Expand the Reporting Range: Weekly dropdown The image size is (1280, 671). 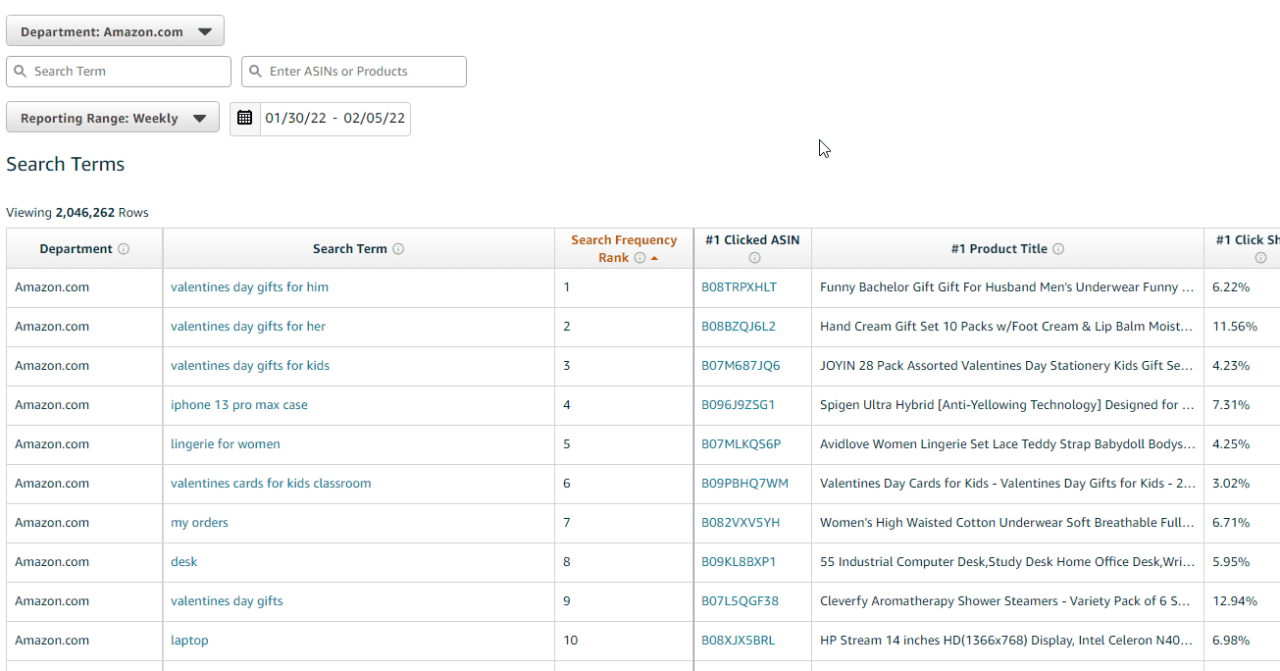coord(112,118)
